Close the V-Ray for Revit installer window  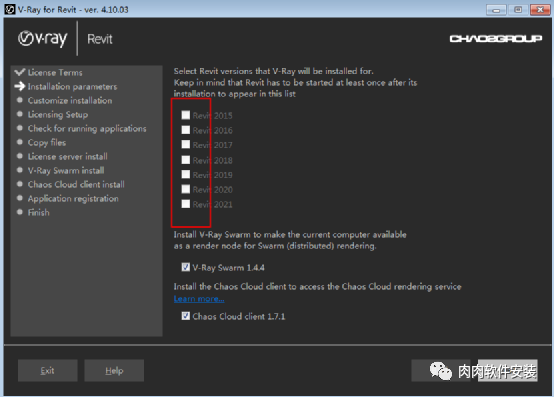[540, 10]
